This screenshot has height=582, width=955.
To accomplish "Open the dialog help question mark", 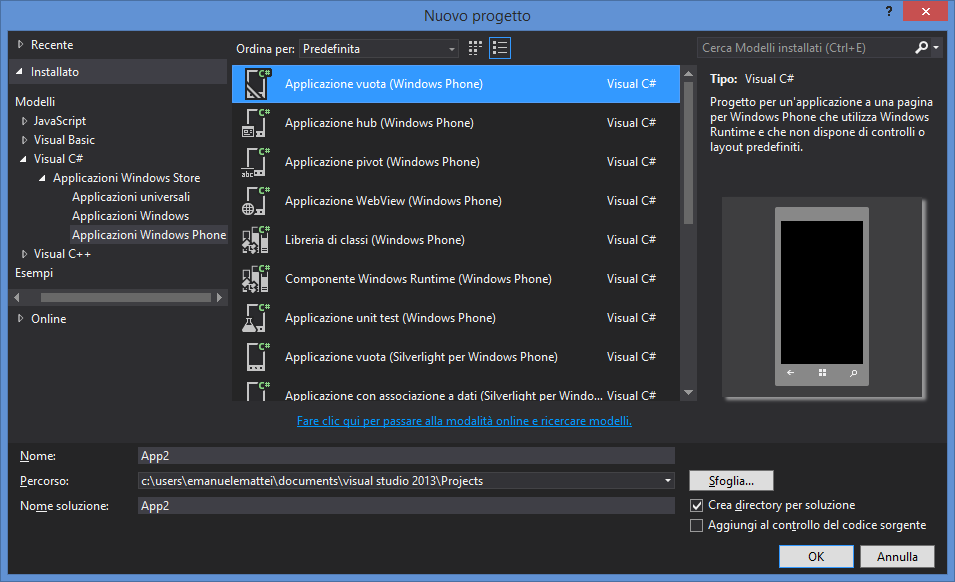I will point(889,11).
